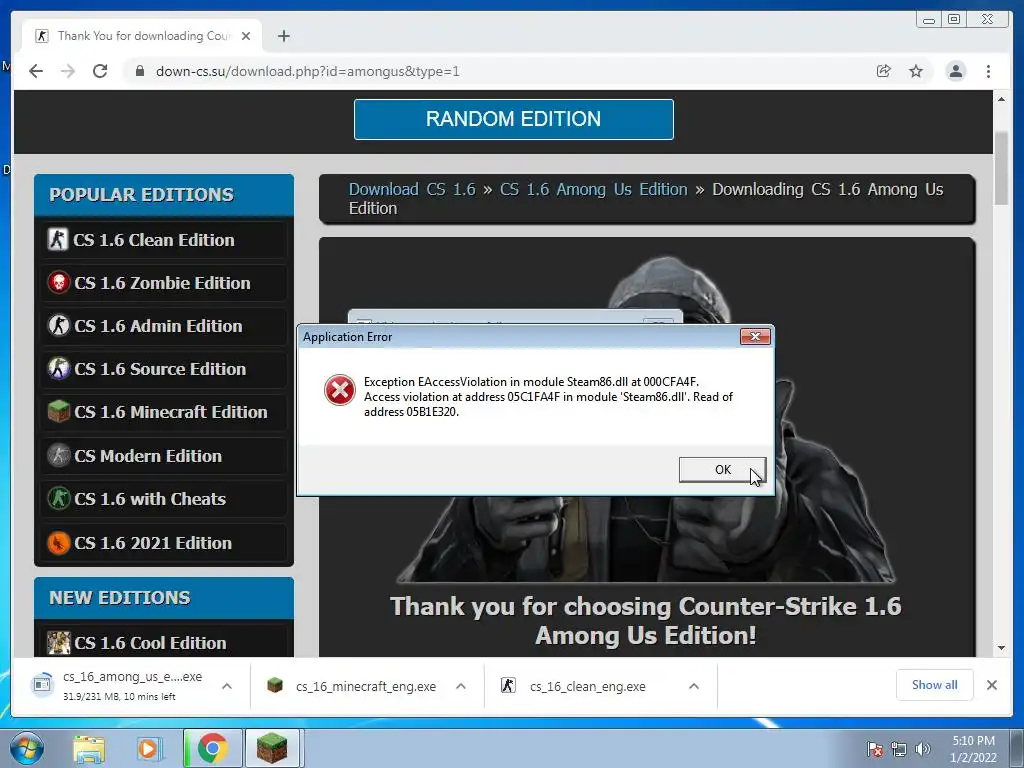Click the 2021 Edition orange icon
The height and width of the screenshot is (768, 1024).
pyautogui.click(x=58, y=542)
